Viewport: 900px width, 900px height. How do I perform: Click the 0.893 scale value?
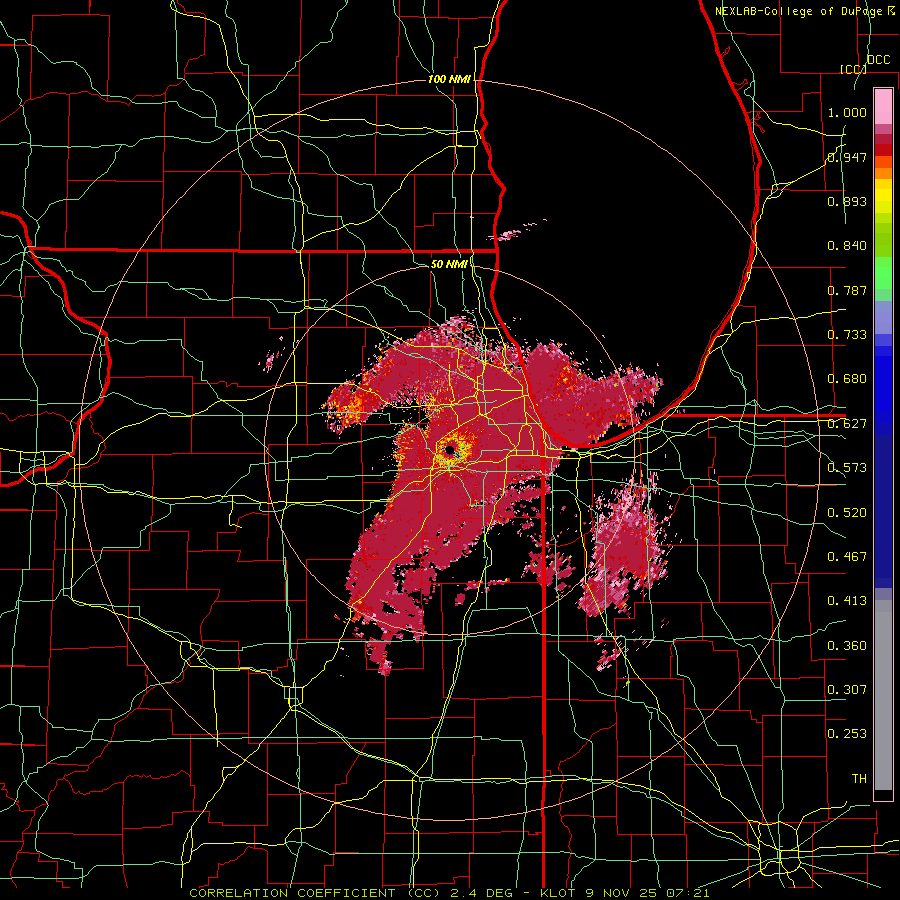(847, 201)
